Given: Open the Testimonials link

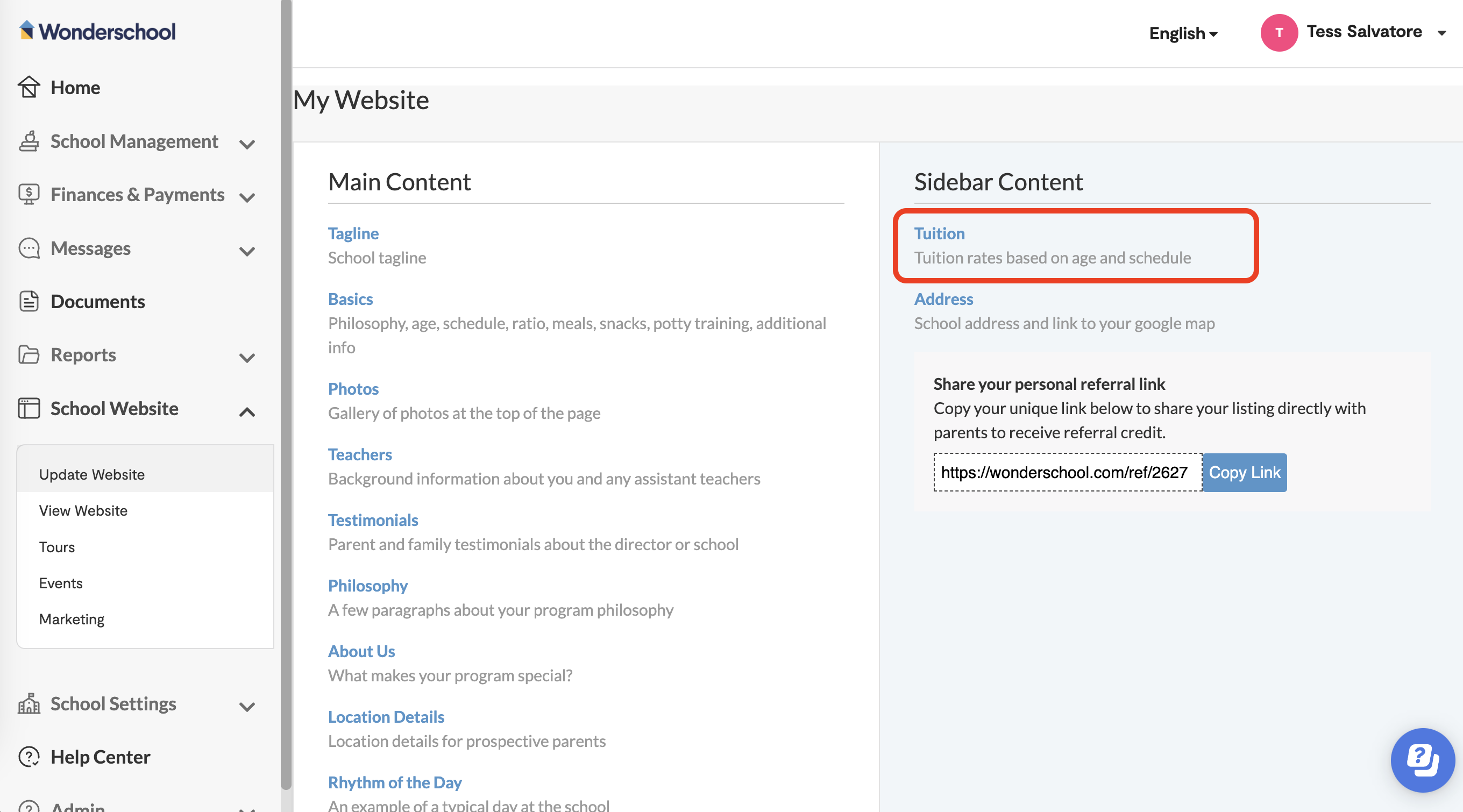Looking at the screenshot, I should [x=373, y=520].
